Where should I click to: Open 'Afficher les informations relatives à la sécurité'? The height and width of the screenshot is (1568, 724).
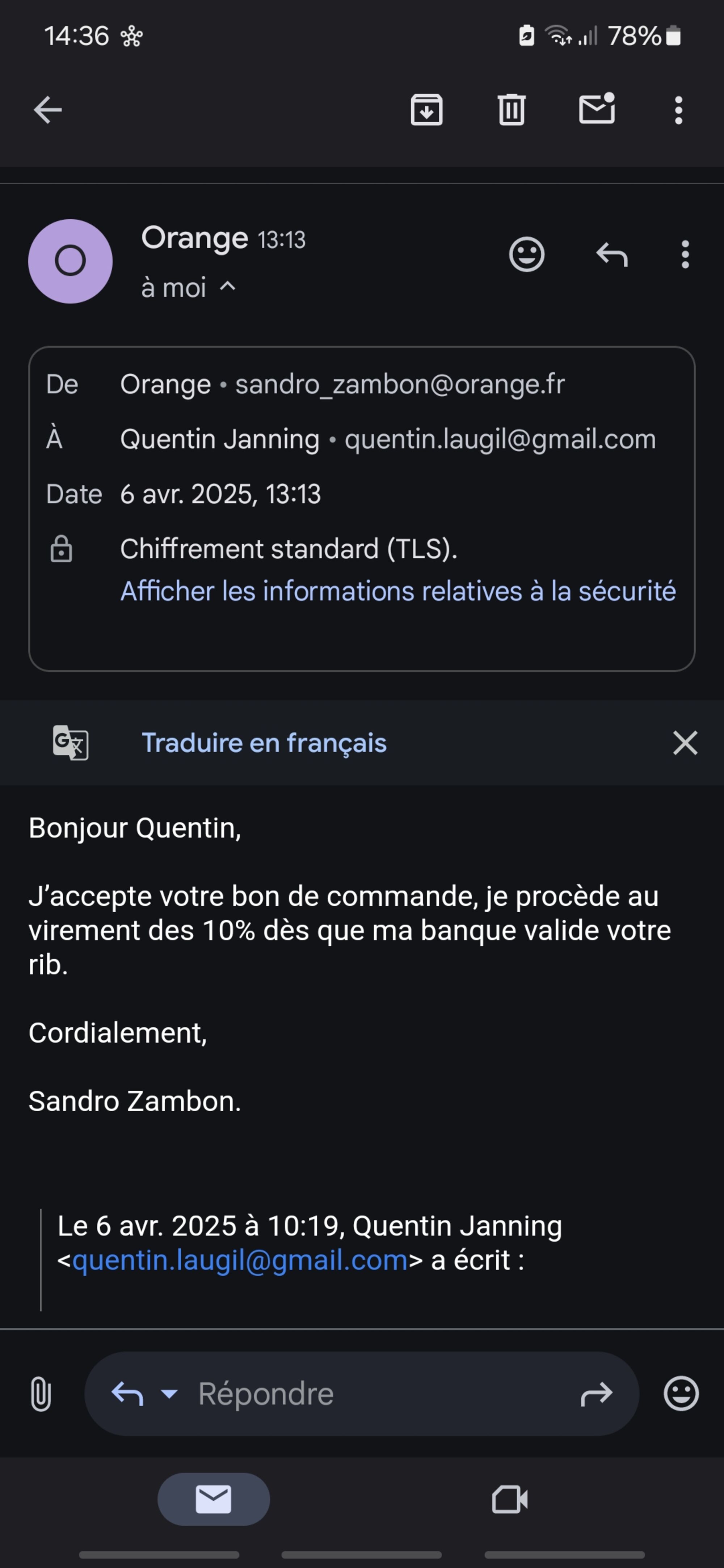tap(397, 591)
